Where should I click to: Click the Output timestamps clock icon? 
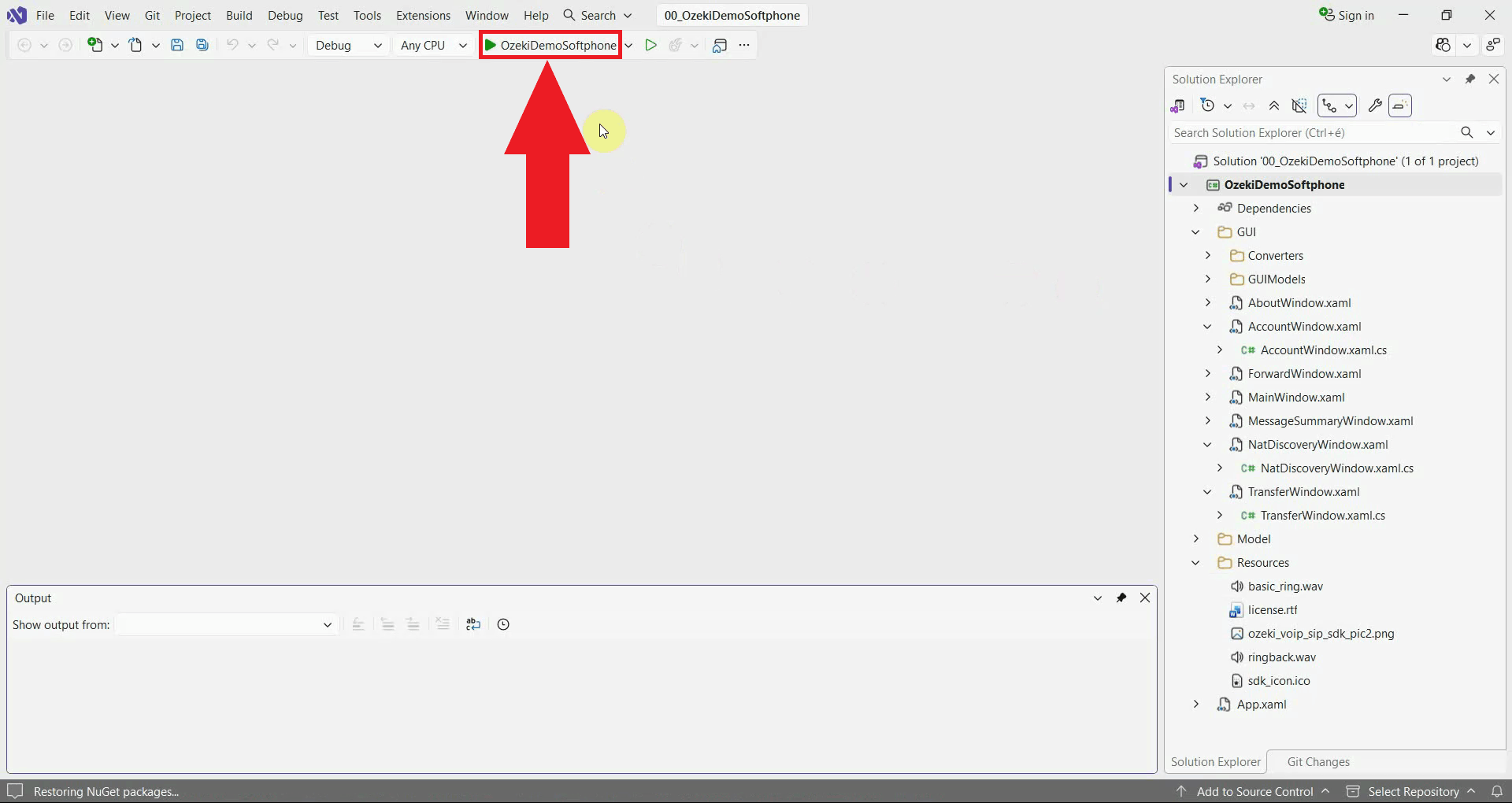pyautogui.click(x=503, y=624)
